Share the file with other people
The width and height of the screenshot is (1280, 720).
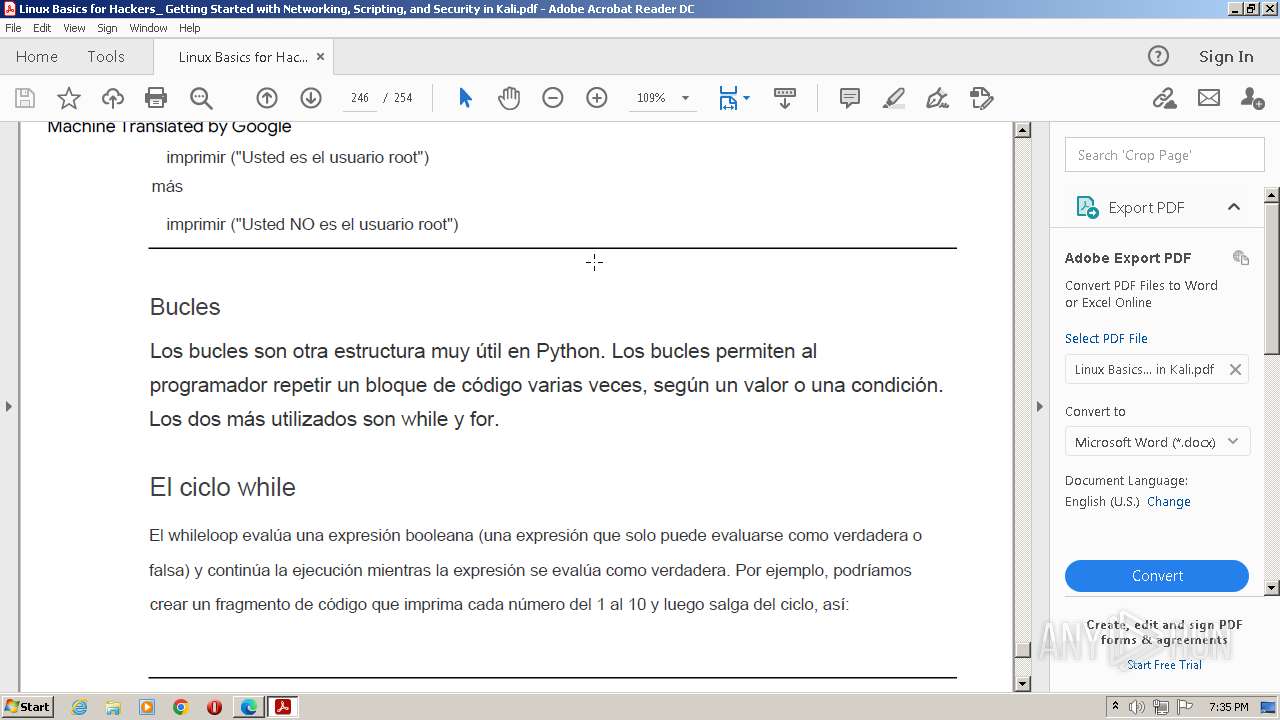click(x=1252, y=98)
